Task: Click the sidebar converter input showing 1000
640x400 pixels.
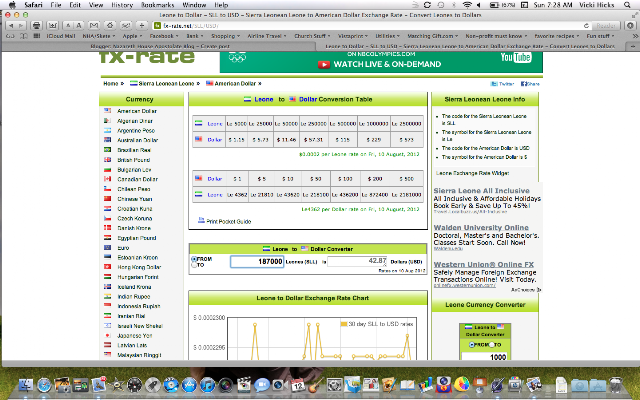Action: [485, 357]
